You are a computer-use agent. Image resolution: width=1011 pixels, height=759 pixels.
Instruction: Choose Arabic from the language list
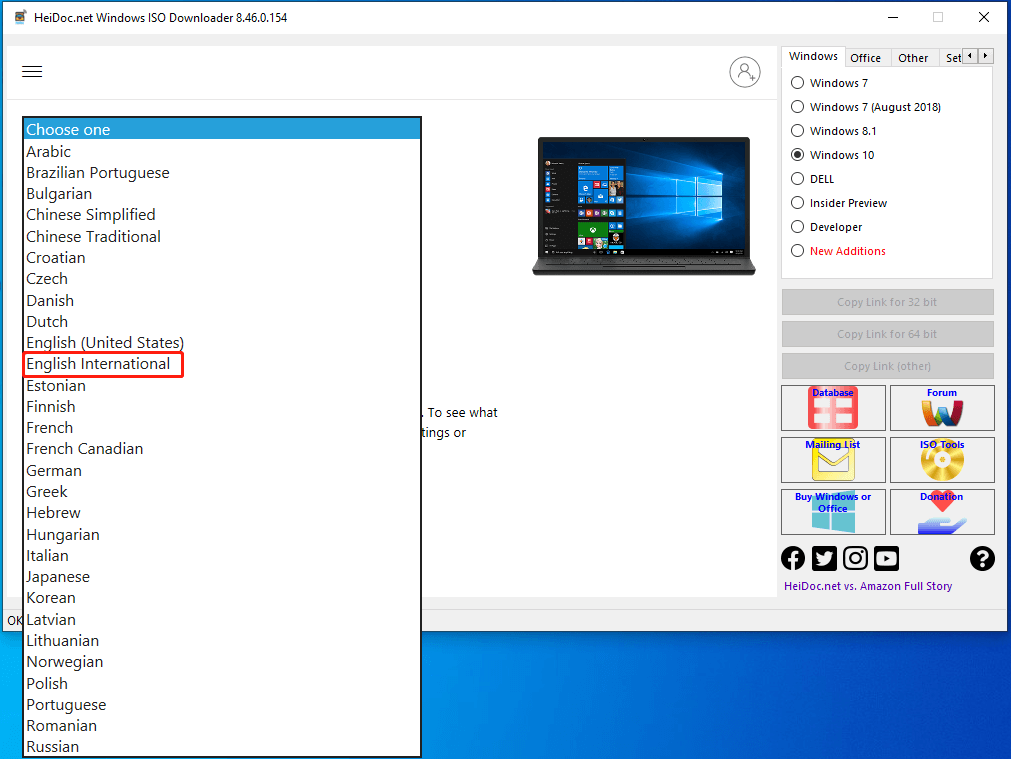pos(222,152)
